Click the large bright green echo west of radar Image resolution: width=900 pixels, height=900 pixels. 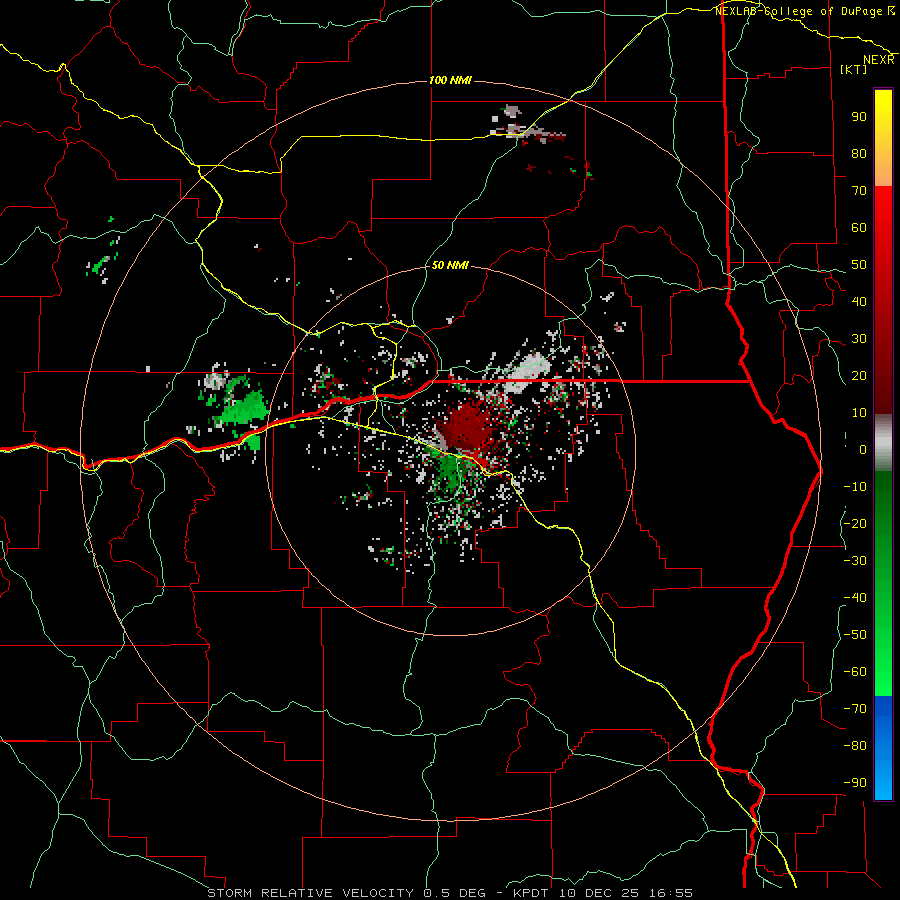pyautogui.click(x=244, y=408)
